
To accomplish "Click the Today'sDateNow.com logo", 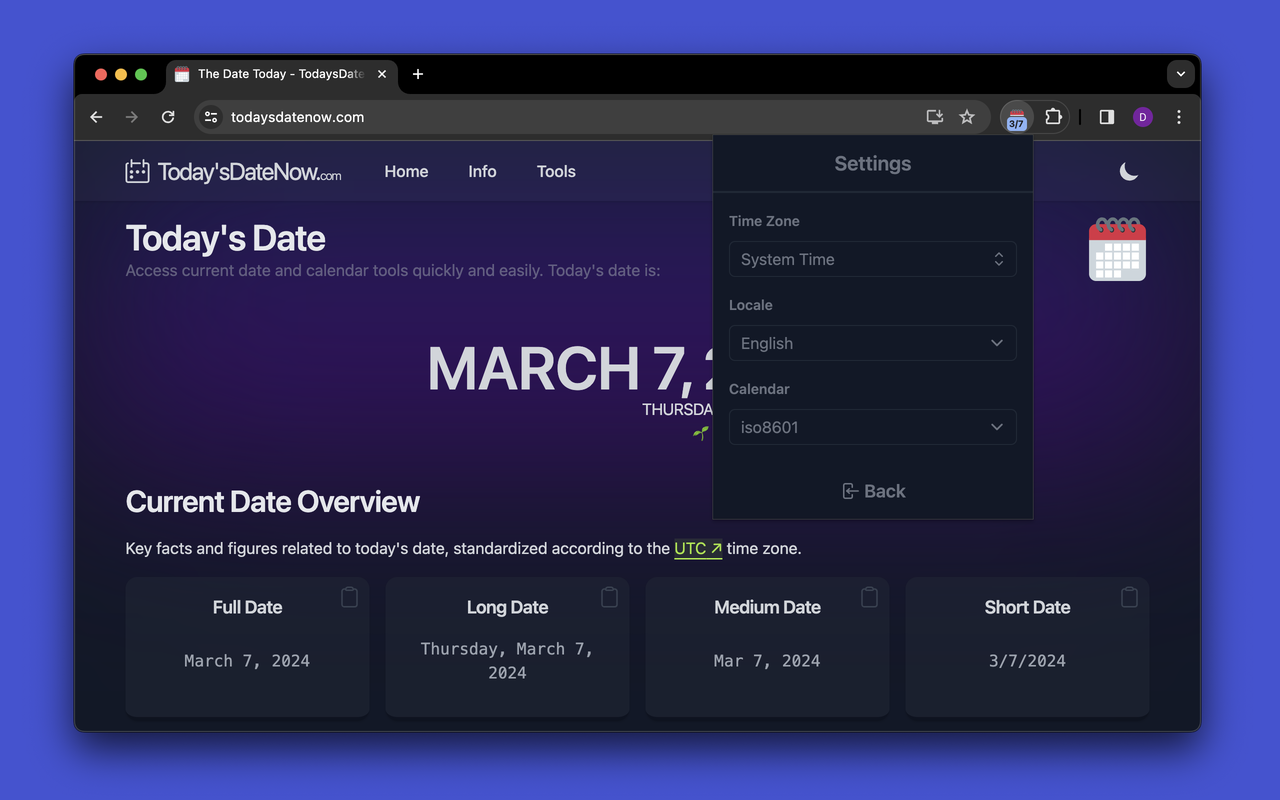I will point(233,172).
